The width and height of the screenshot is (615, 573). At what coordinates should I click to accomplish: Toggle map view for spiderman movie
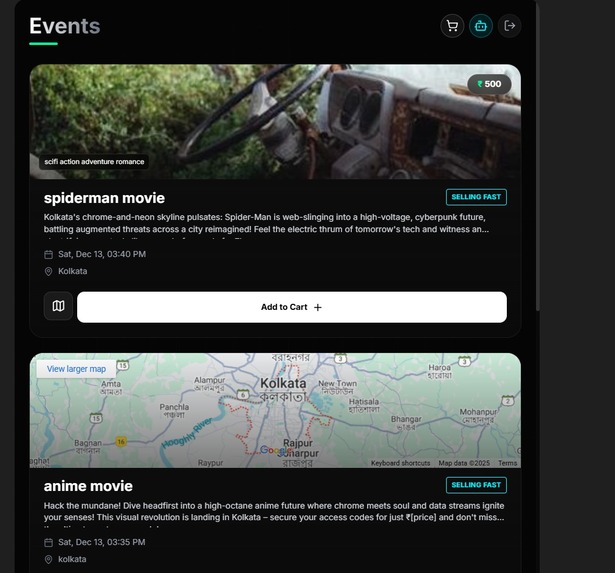pyautogui.click(x=58, y=306)
